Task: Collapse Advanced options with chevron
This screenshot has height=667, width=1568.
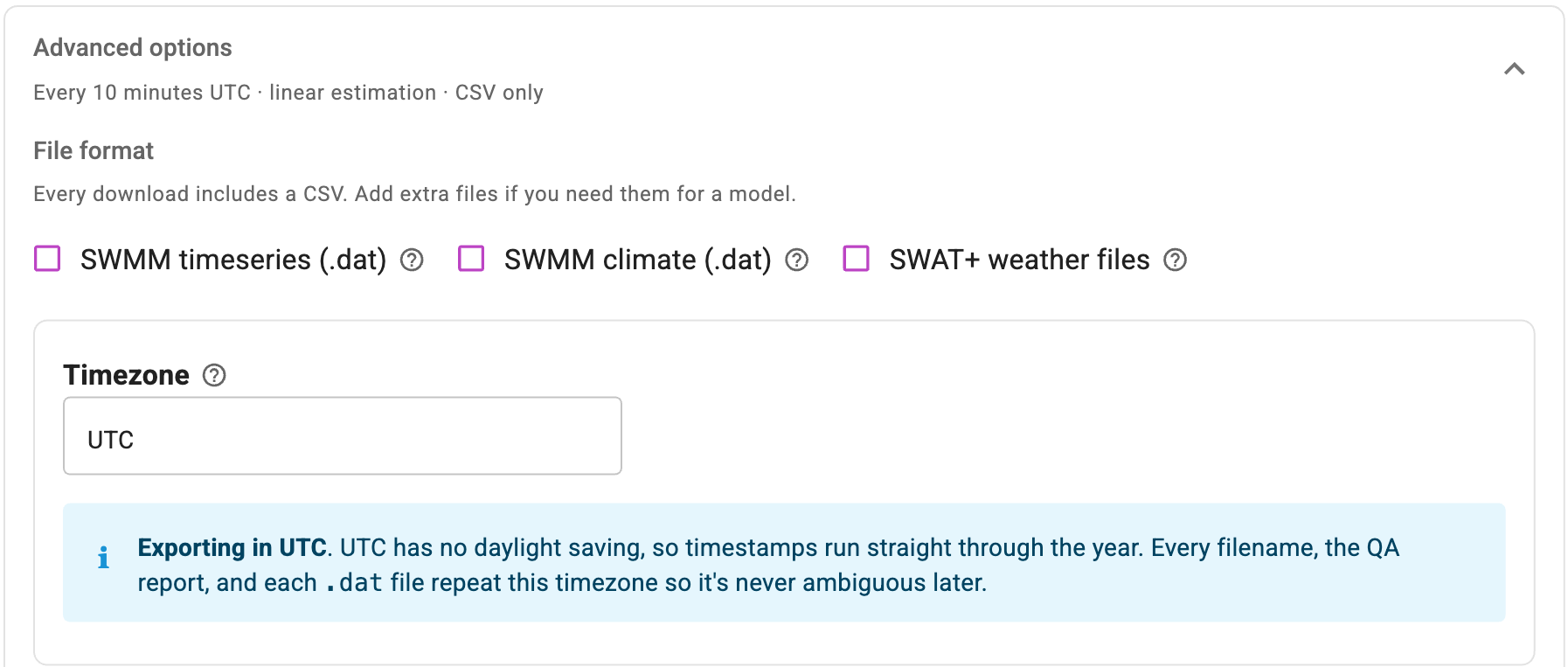Action: coord(1514,69)
